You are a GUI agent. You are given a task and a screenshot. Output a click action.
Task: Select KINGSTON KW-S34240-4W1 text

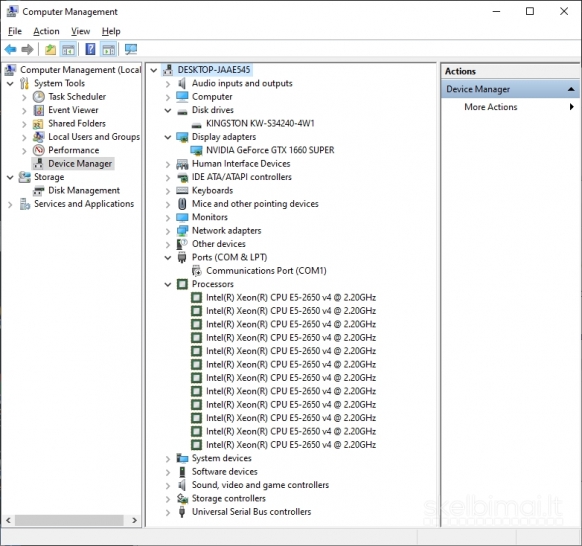(x=260, y=123)
